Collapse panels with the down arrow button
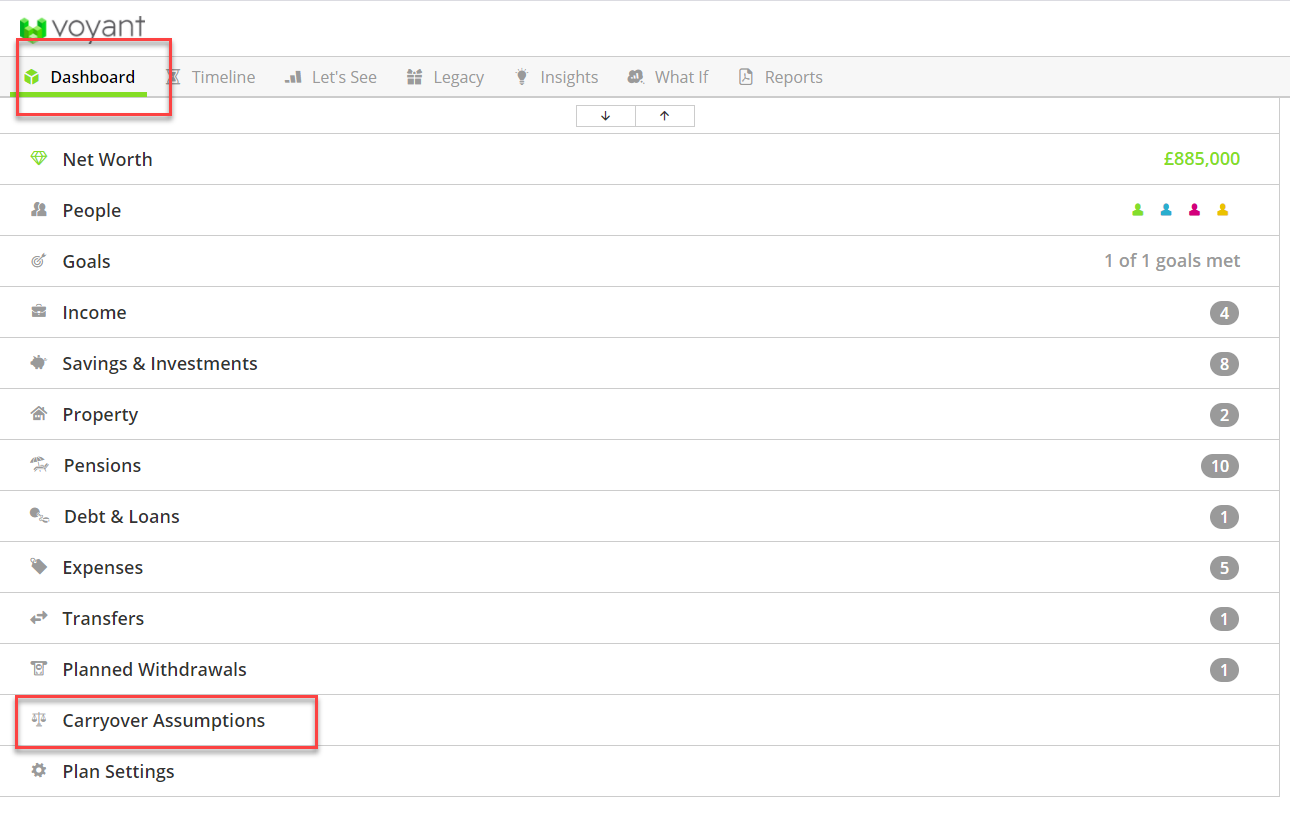The image size is (1290, 815). pos(605,116)
